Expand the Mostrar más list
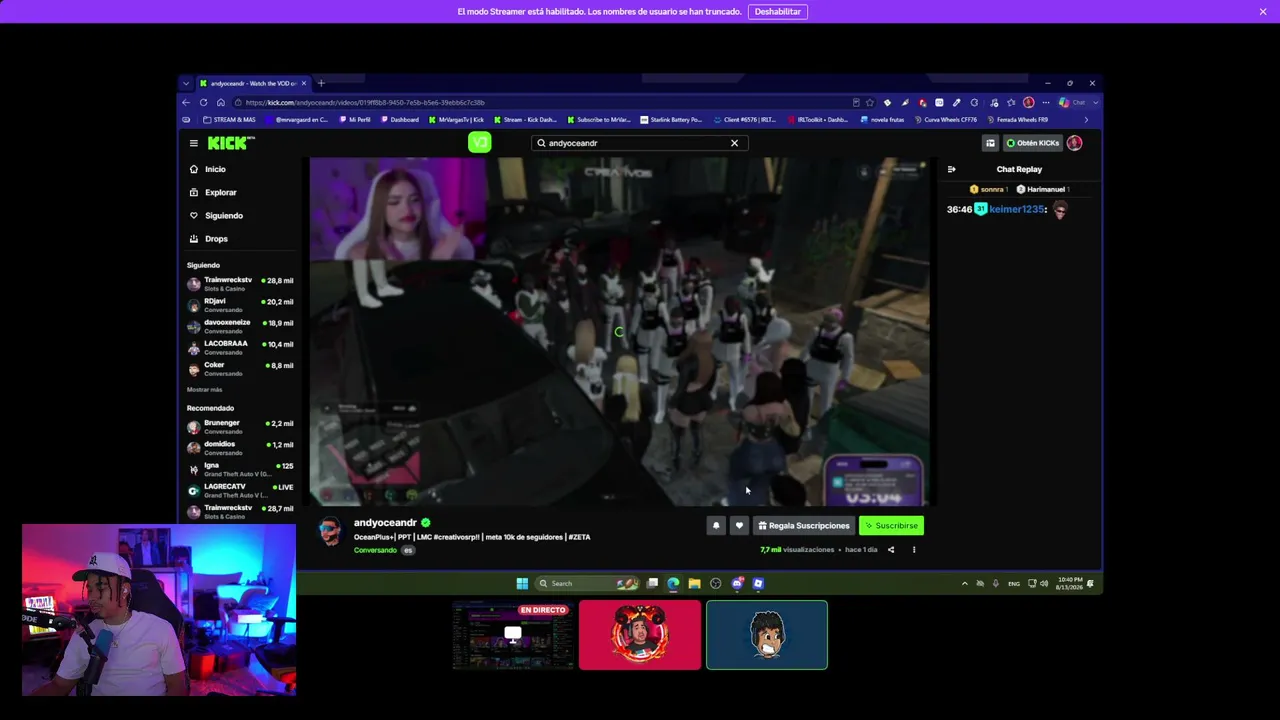Screen dimensions: 1280x720 tap(204, 389)
